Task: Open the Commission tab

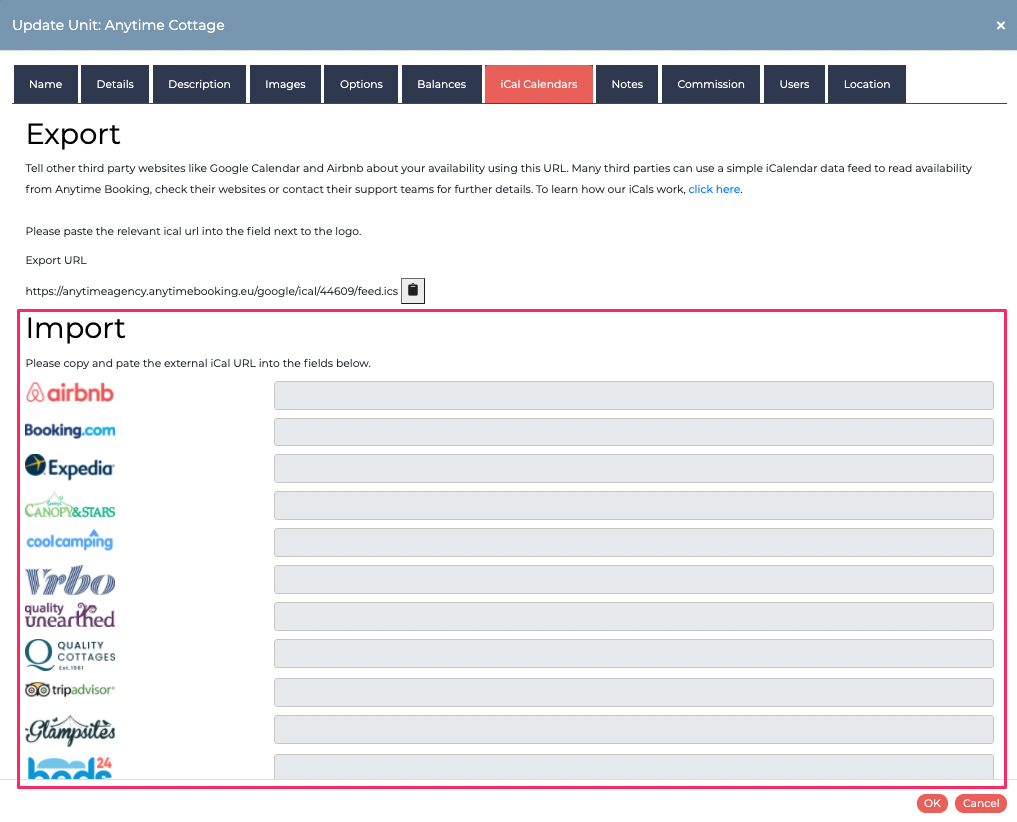Action: pos(711,84)
